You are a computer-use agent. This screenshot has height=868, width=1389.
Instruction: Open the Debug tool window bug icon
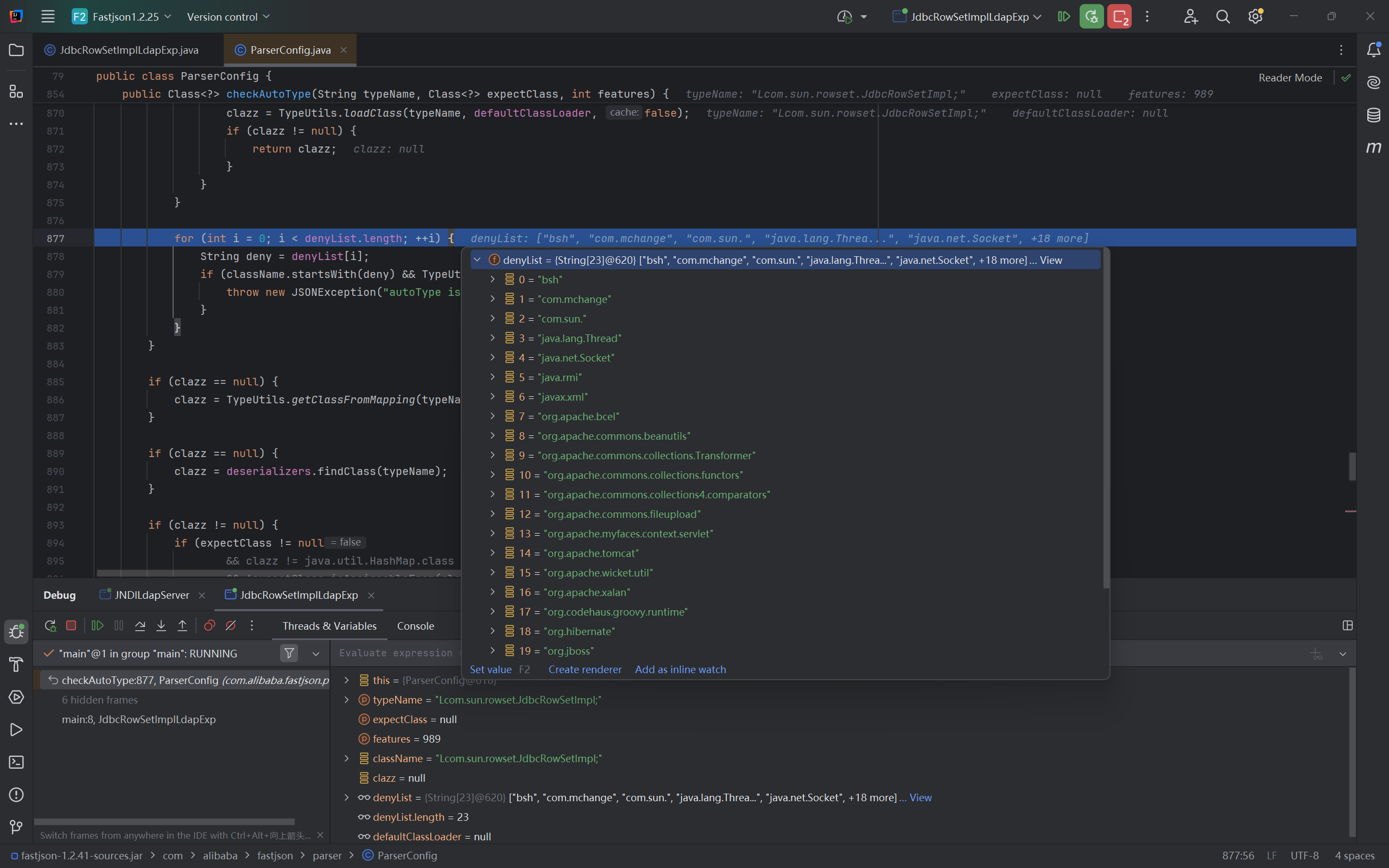16,632
